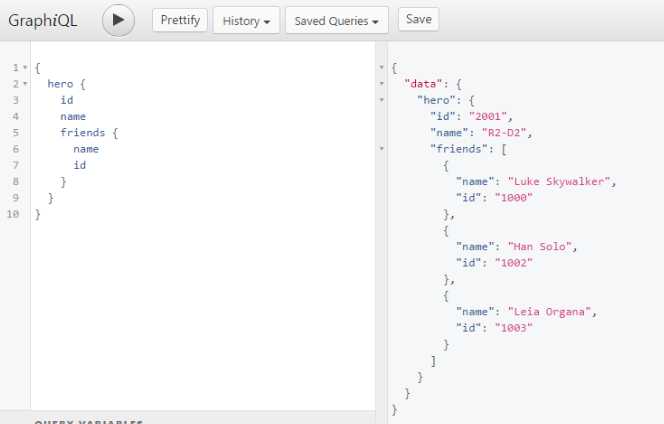Open the Saved Queries dropdown

(337, 21)
